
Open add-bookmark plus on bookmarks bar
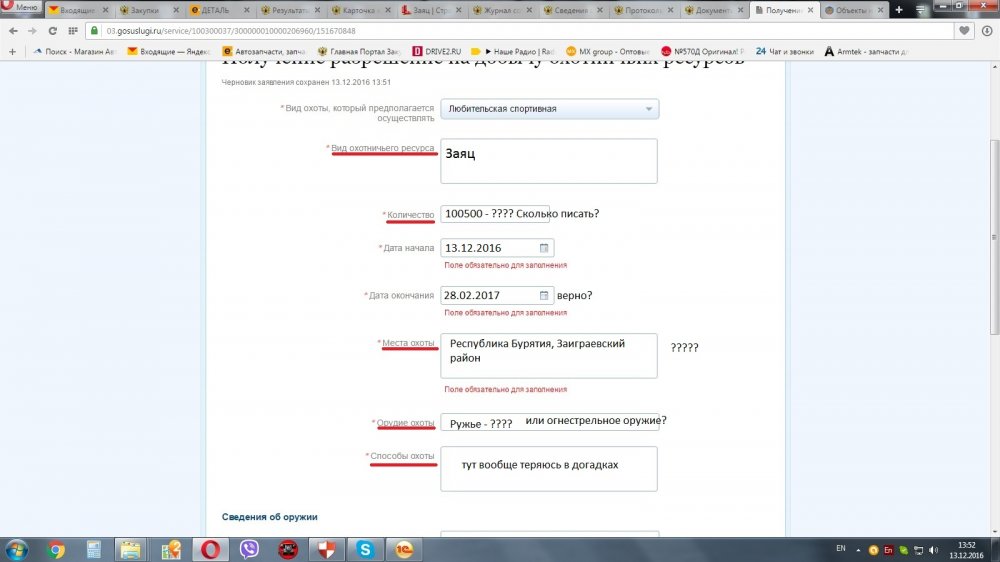(x=12, y=51)
